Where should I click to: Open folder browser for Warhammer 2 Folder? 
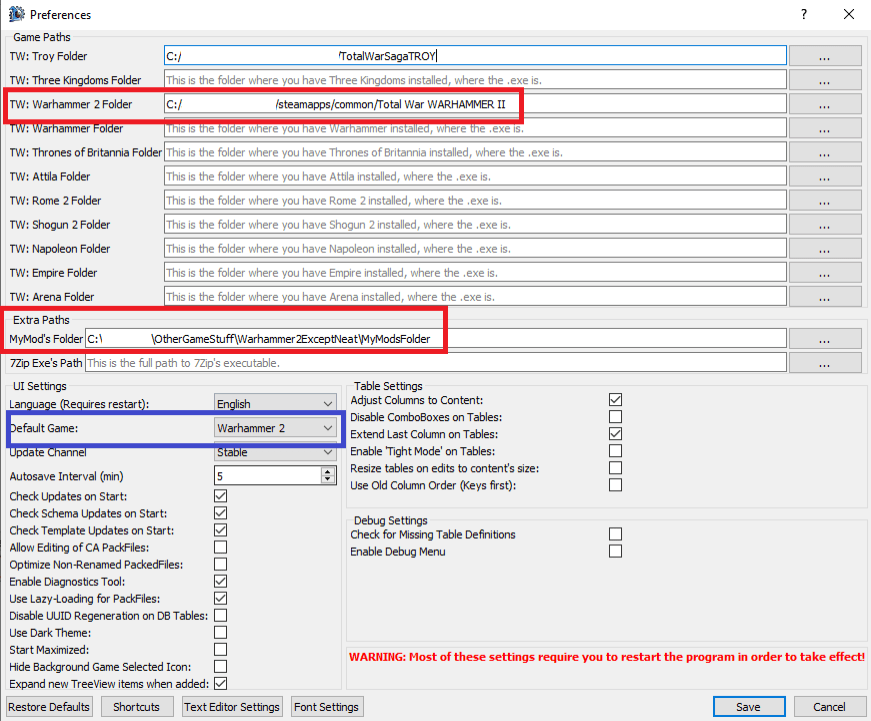tap(824, 104)
